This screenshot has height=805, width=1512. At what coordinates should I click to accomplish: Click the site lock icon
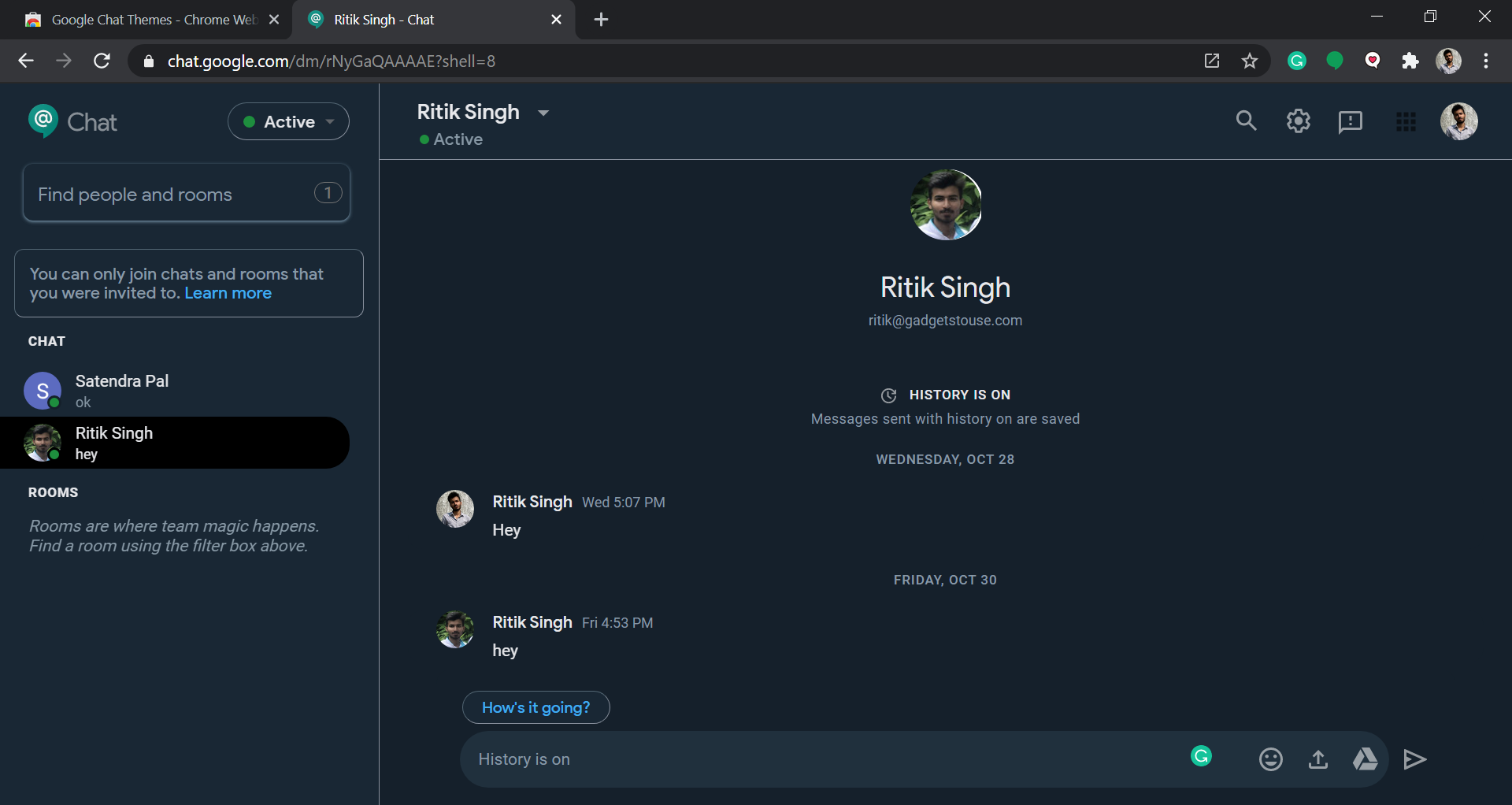click(x=149, y=61)
